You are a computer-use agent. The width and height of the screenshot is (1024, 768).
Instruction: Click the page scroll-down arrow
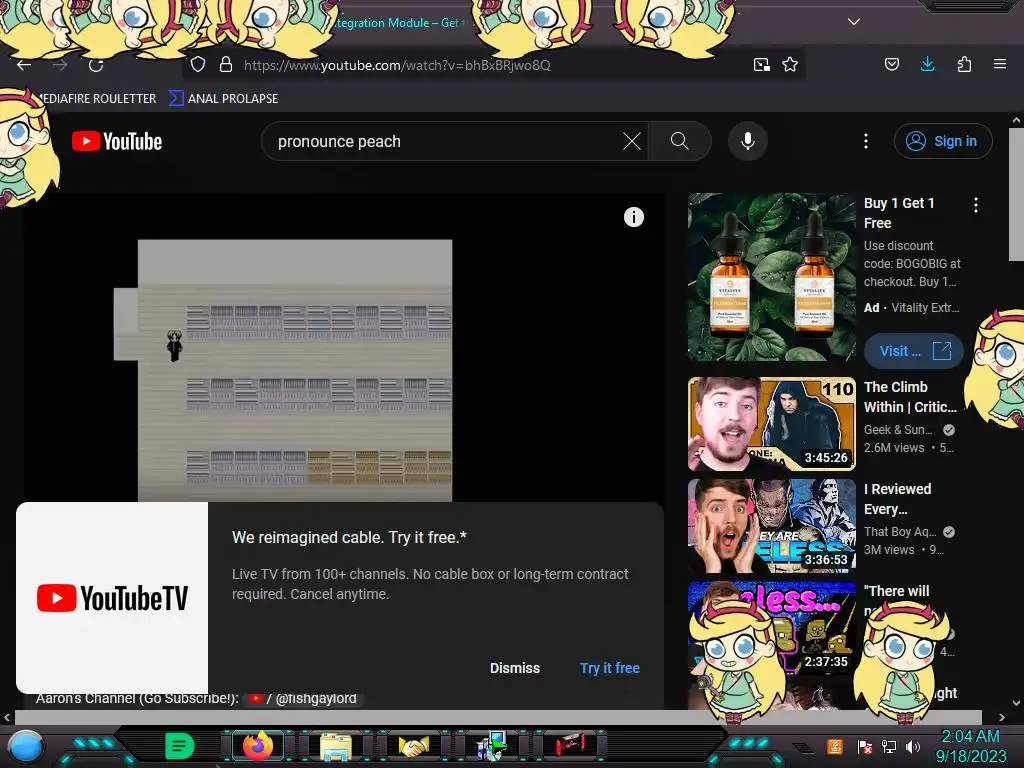(x=1016, y=703)
